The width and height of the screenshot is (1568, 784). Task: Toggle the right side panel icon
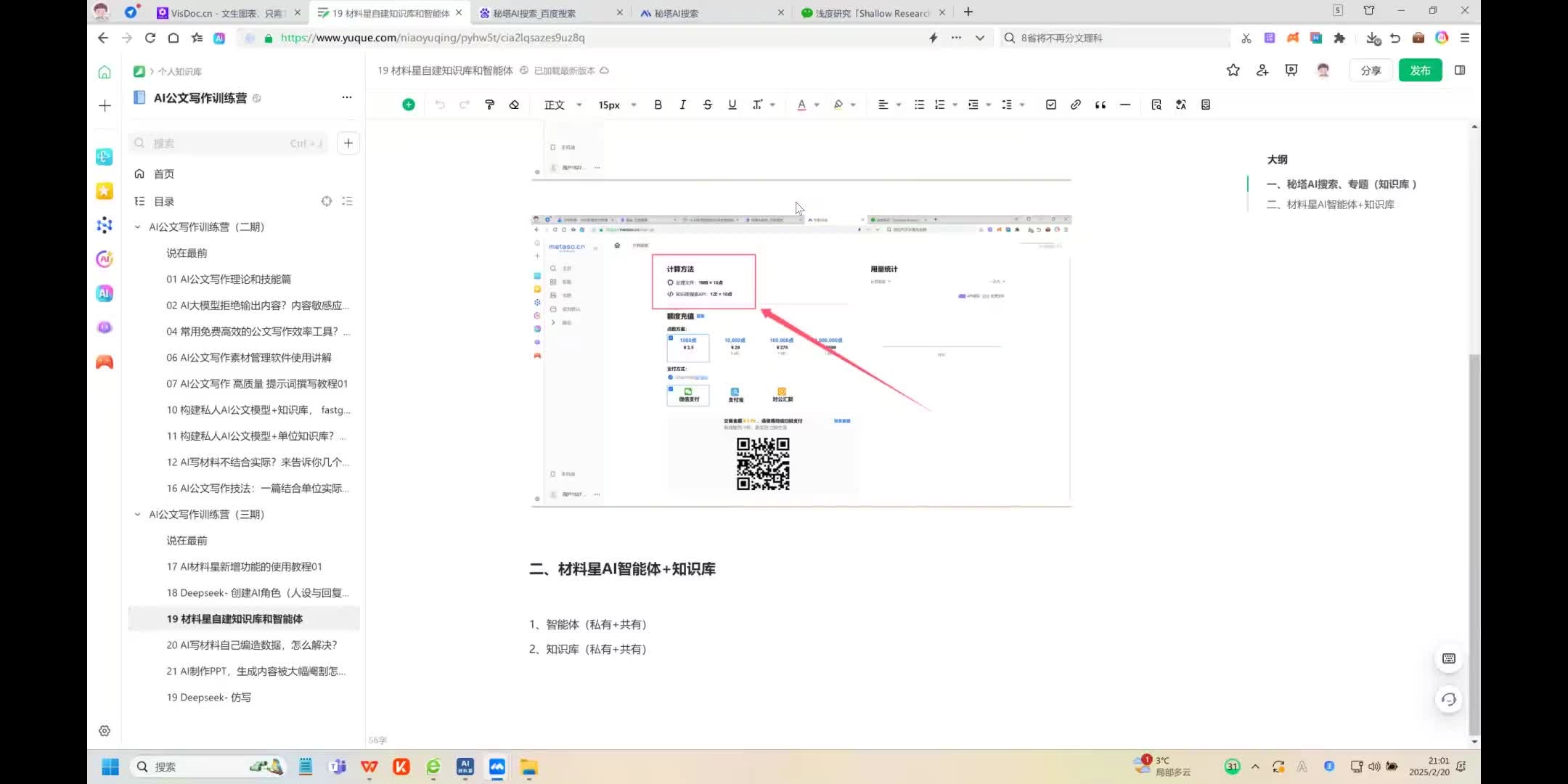pyautogui.click(x=1460, y=70)
